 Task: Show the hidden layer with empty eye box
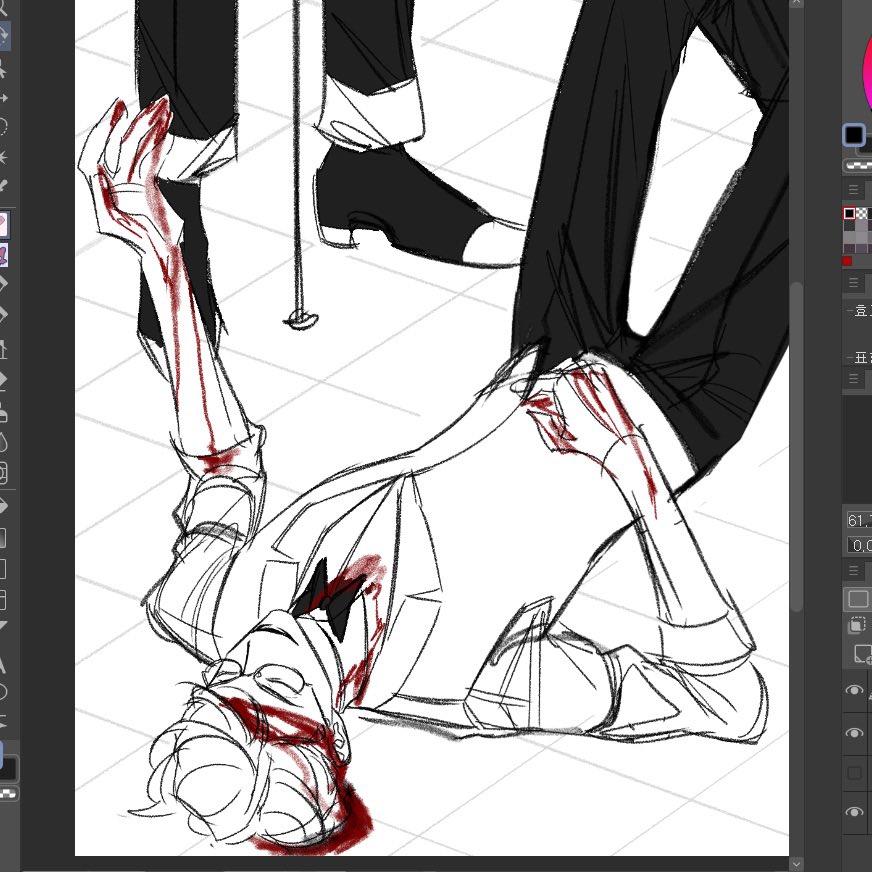point(855,773)
